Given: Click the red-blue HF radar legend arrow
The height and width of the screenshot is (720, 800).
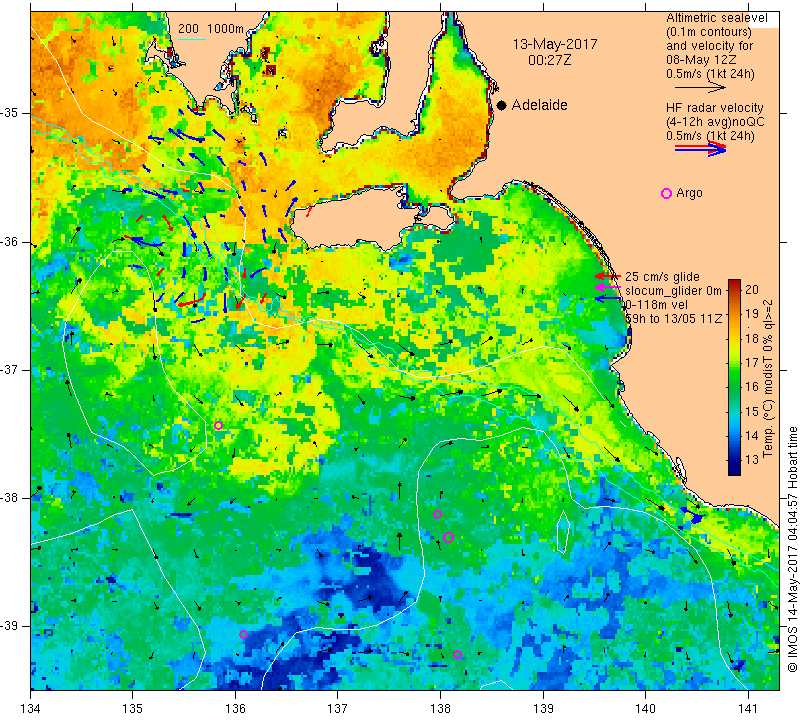Looking at the screenshot, I should pos(700,148).
